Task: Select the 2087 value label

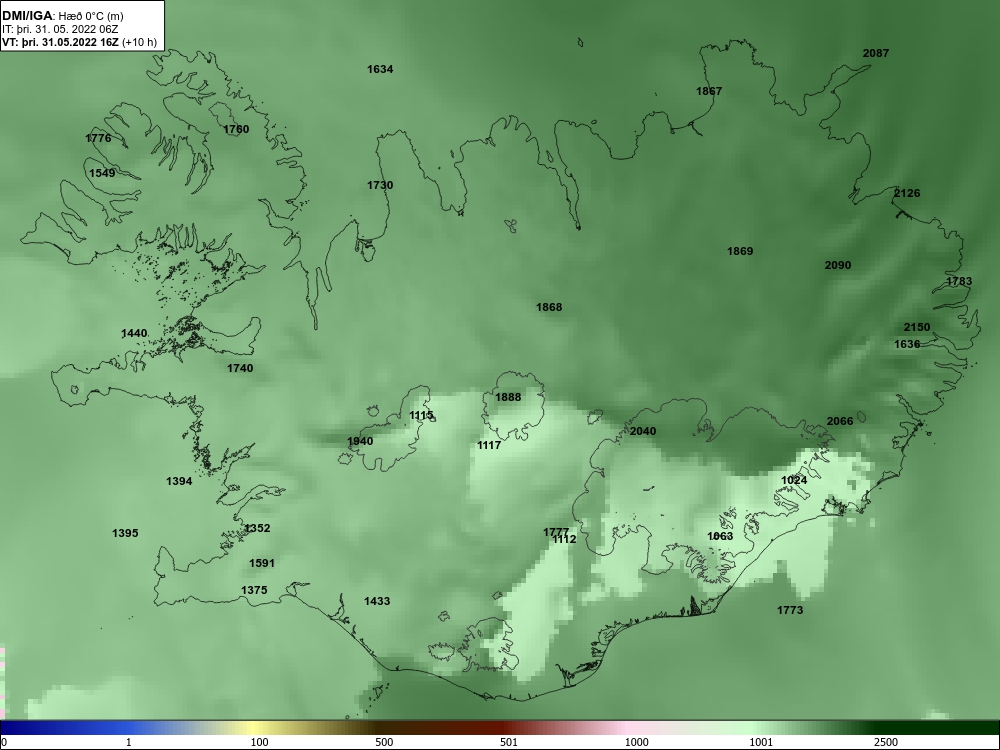Action: pyautogui.click(x=876, y=54)
